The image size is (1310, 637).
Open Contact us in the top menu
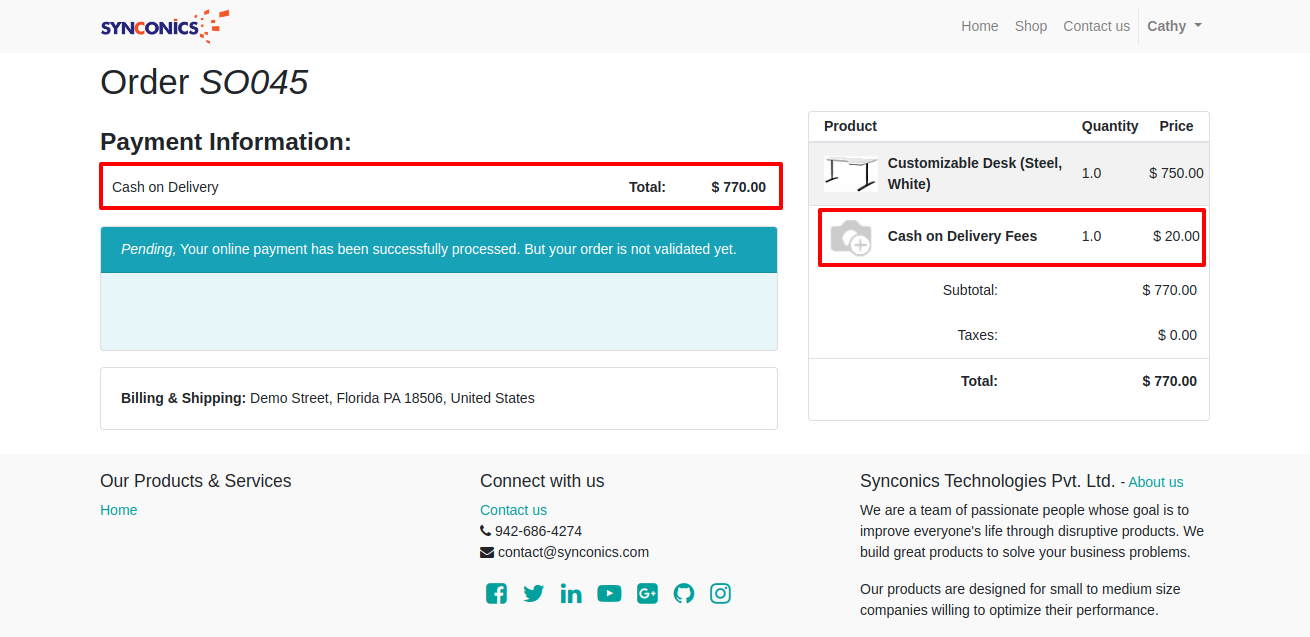[x=1096, y=26]
